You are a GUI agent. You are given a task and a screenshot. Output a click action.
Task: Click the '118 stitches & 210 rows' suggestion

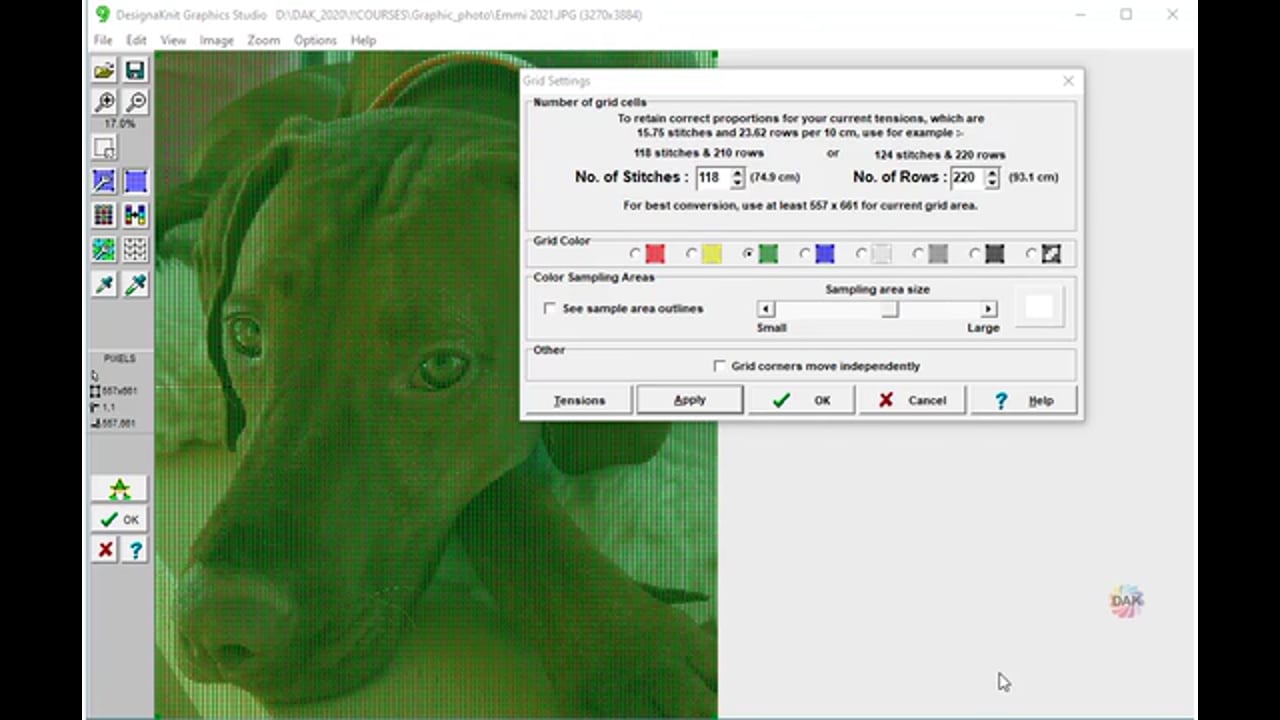(x=699, y=153)
